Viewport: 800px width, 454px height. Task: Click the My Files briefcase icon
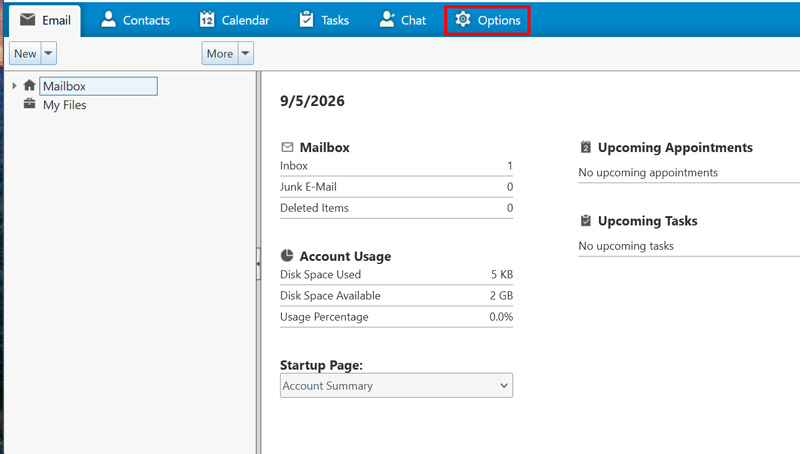pyautogui.click(x=30, y=104)
